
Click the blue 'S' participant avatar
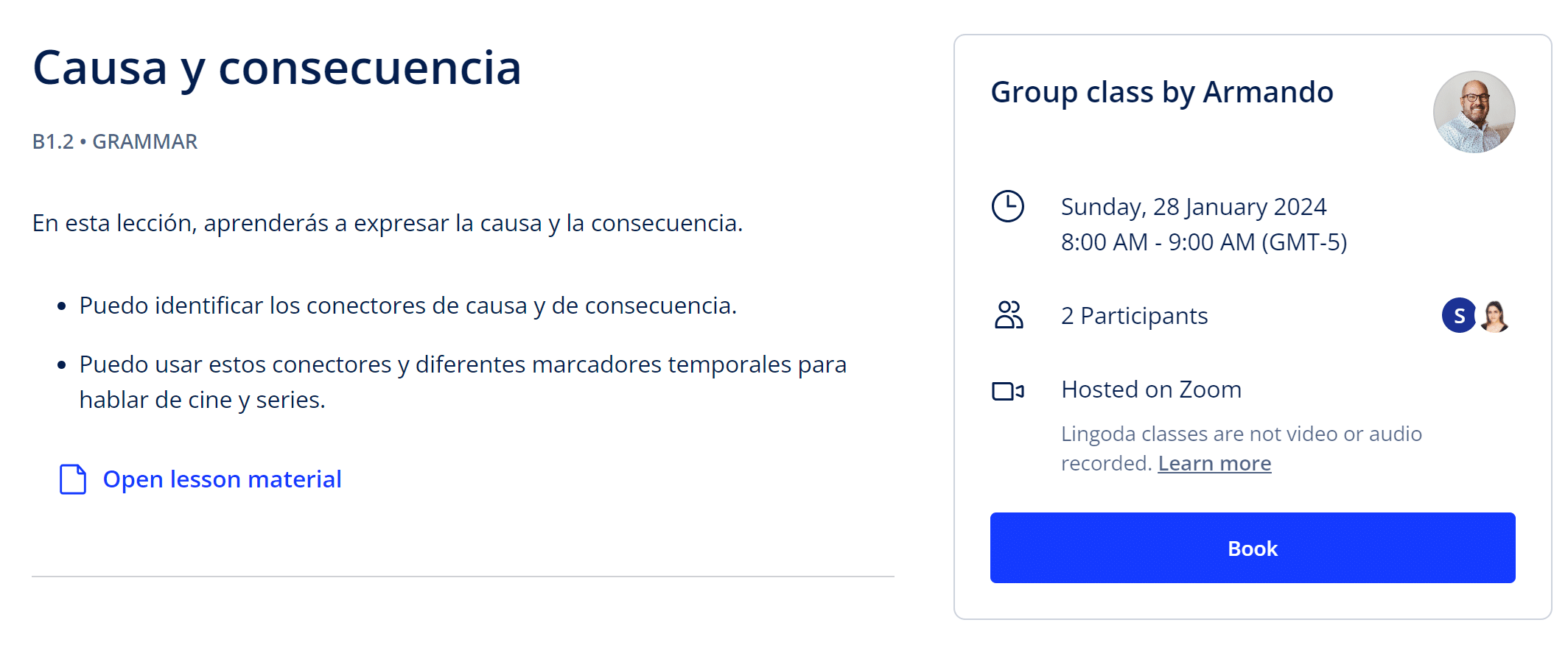(x=1458, y=316)
